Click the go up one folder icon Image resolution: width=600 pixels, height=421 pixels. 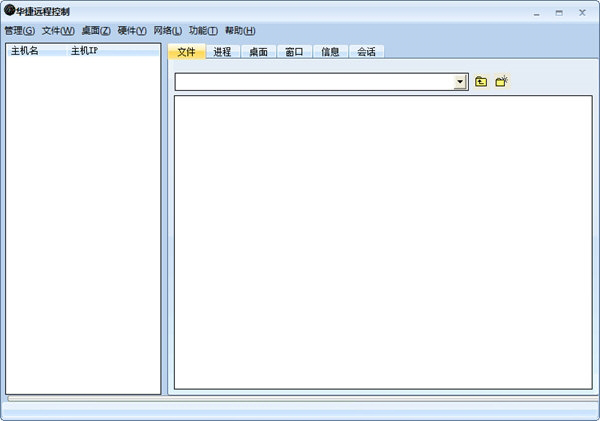[481, 82]
